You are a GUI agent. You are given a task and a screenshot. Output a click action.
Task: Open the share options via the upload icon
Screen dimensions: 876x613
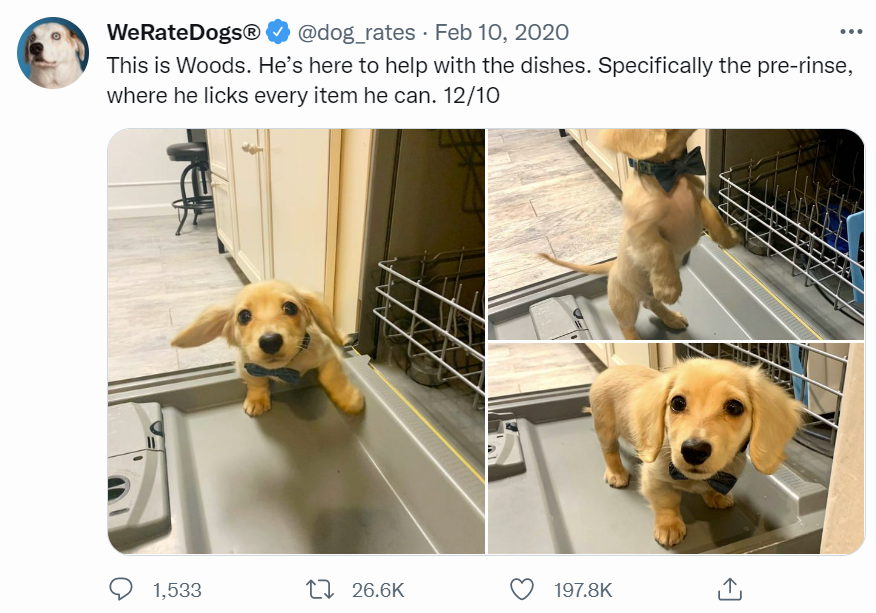click(x=731, y=590)
